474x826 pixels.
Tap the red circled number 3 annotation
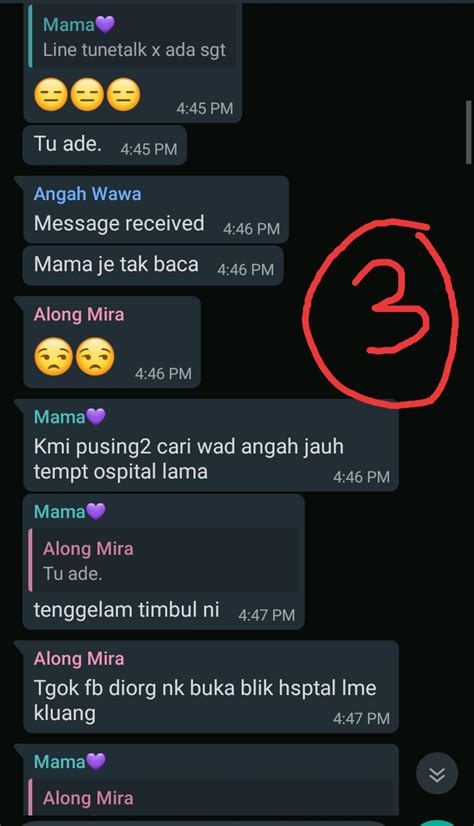tap(380, 313)
